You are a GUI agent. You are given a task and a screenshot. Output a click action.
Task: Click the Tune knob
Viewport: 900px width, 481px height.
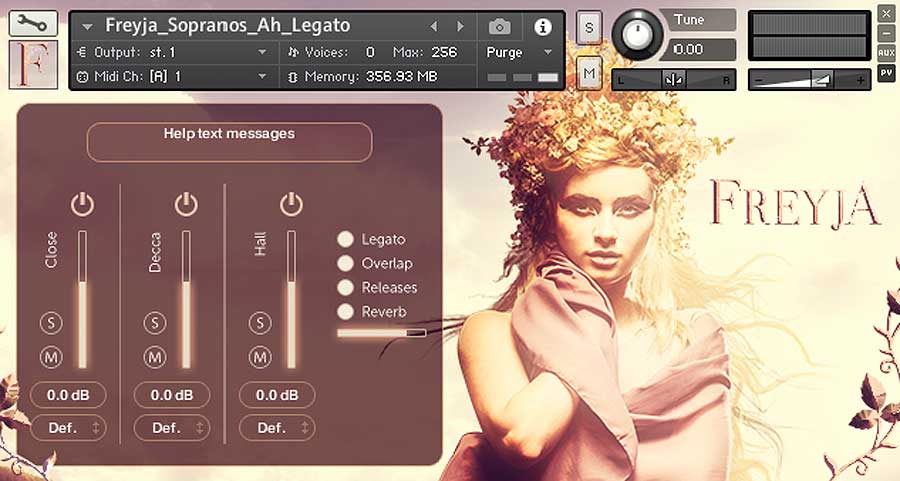637,35
